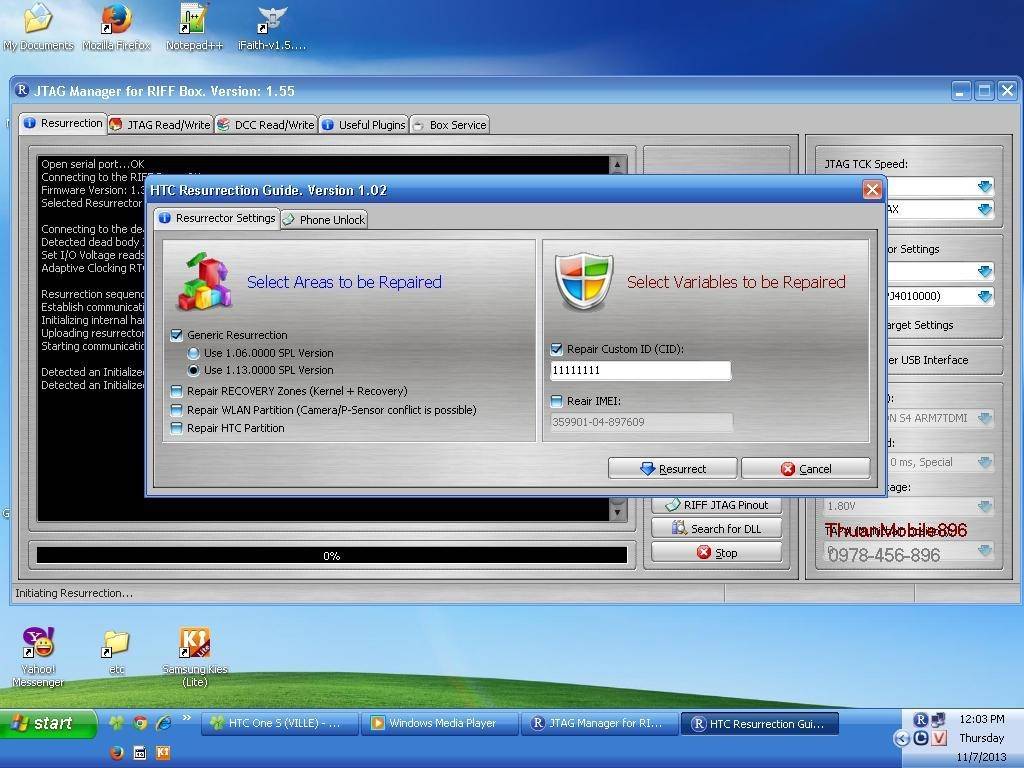1024x768 pixels.
Task: Open the Box Service tab
Action: pyautogui.click(x=449, y=125)
